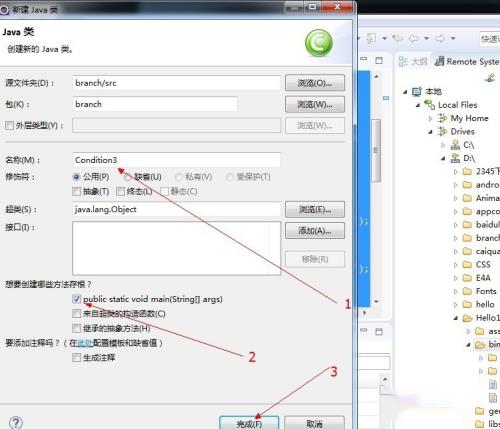Select the Drives icon in tree
Viewport: 500px width, 429px height.
click(x=442, y=131)
